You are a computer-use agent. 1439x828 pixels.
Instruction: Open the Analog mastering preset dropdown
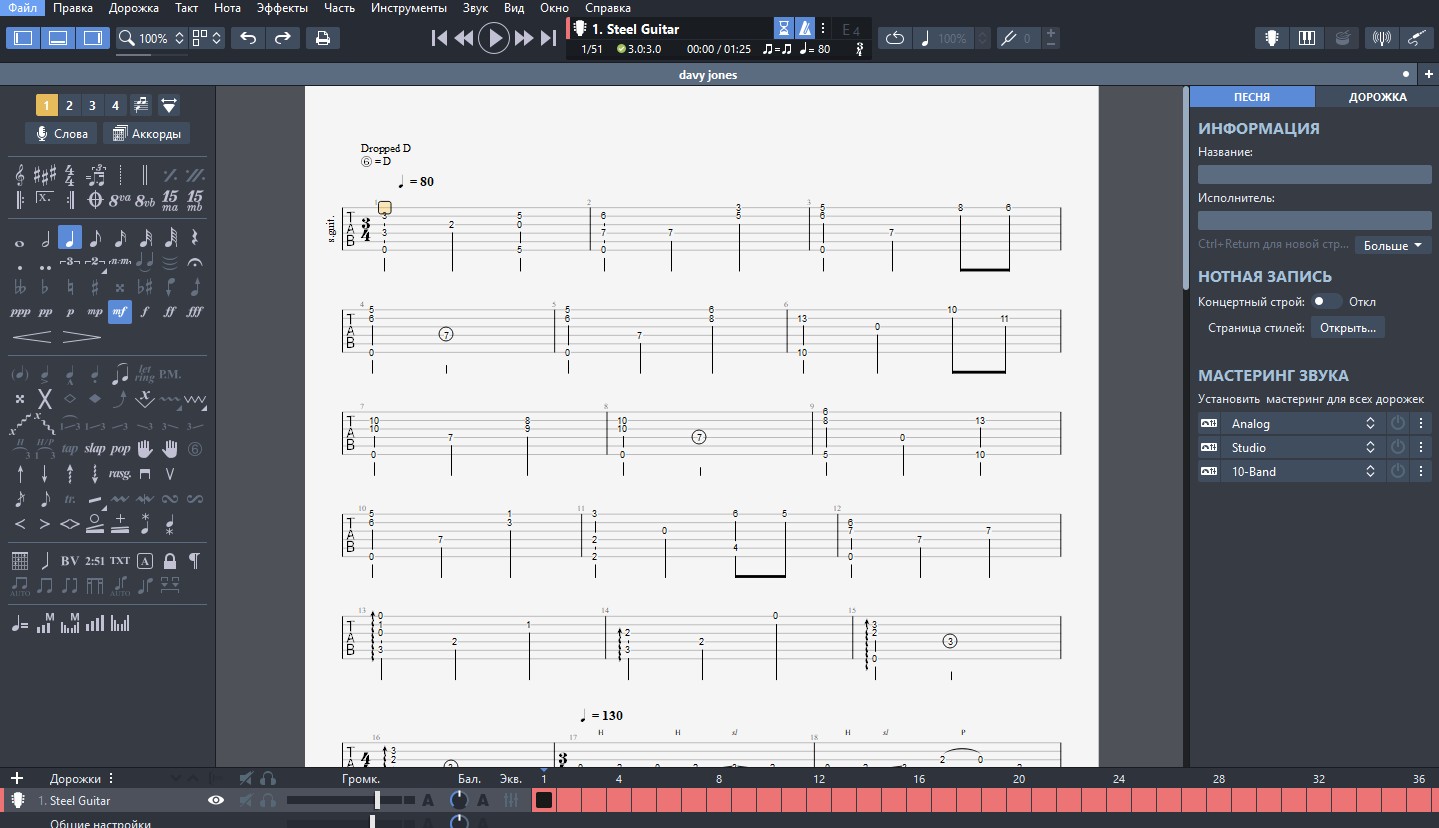pos(1303,423)
